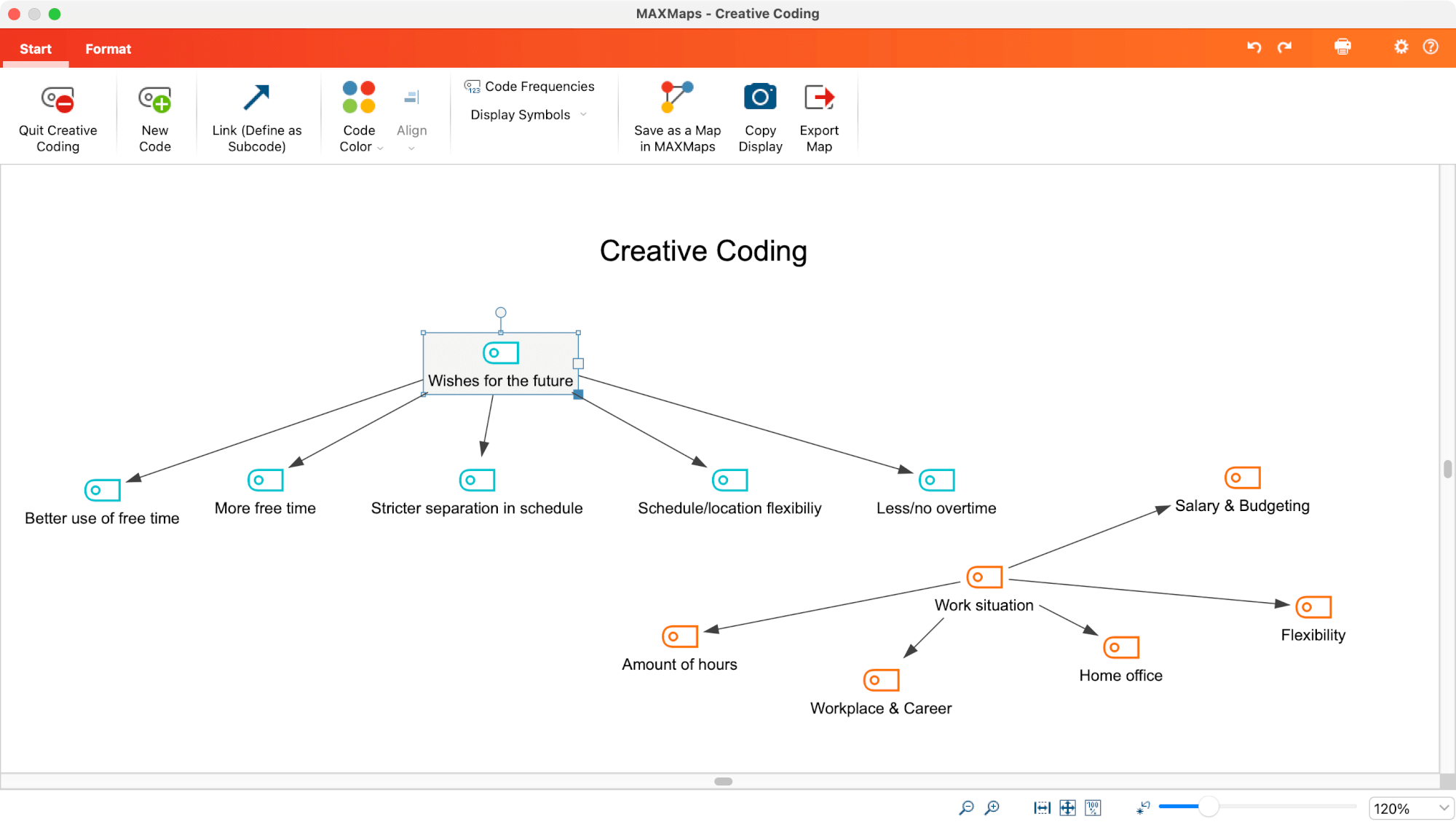Click rotation handle above Wishes for the future
This screenshot has height=827, width=1456.
click(501, 312)
